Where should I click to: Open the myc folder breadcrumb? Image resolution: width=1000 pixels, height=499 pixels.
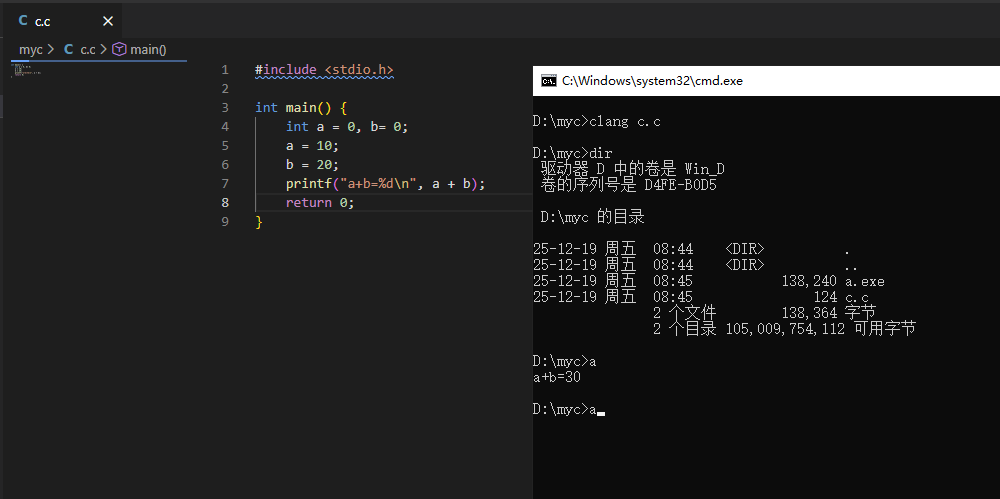pos(30,49)
